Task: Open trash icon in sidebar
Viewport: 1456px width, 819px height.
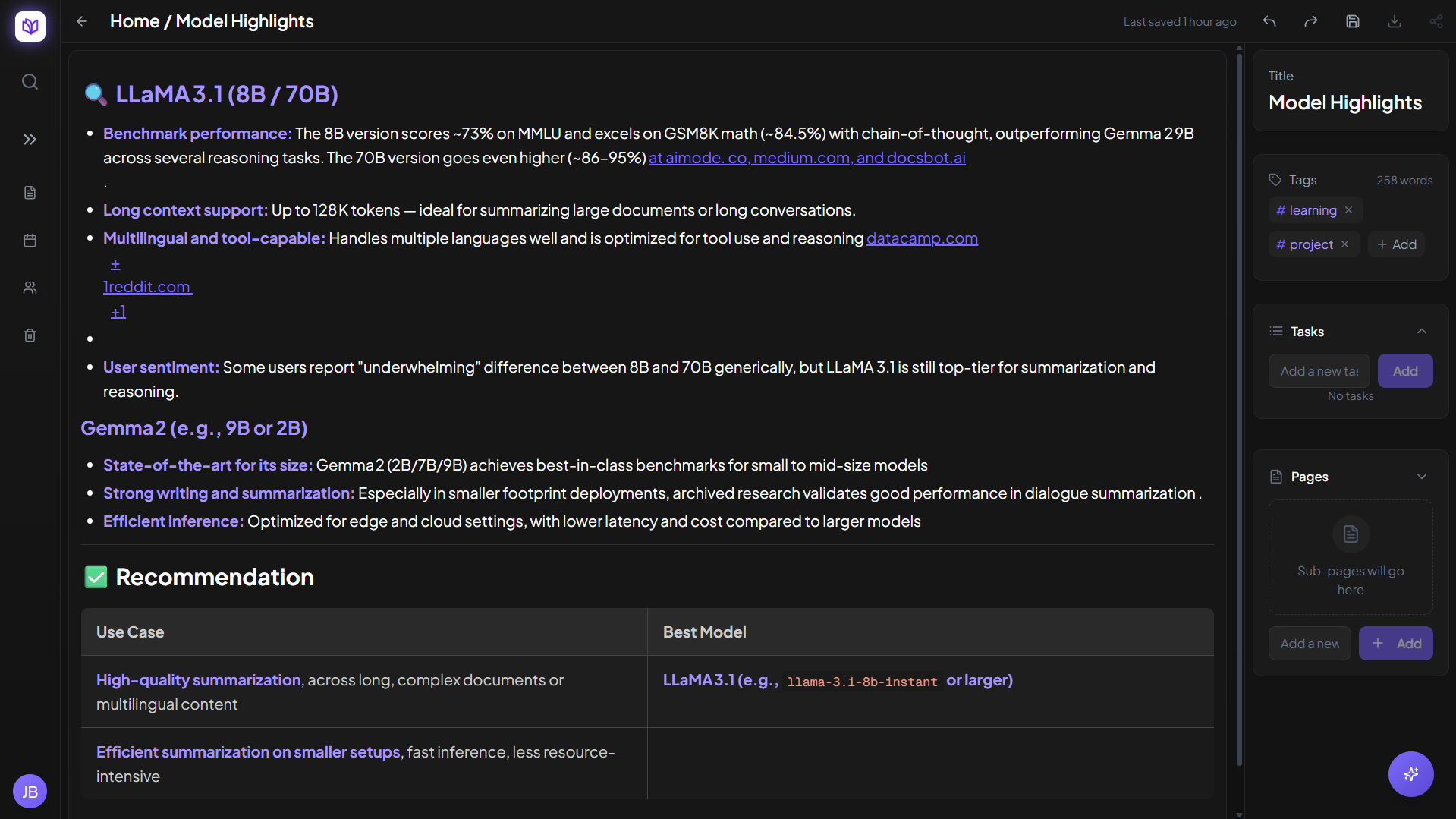Action: coord(30,335)
